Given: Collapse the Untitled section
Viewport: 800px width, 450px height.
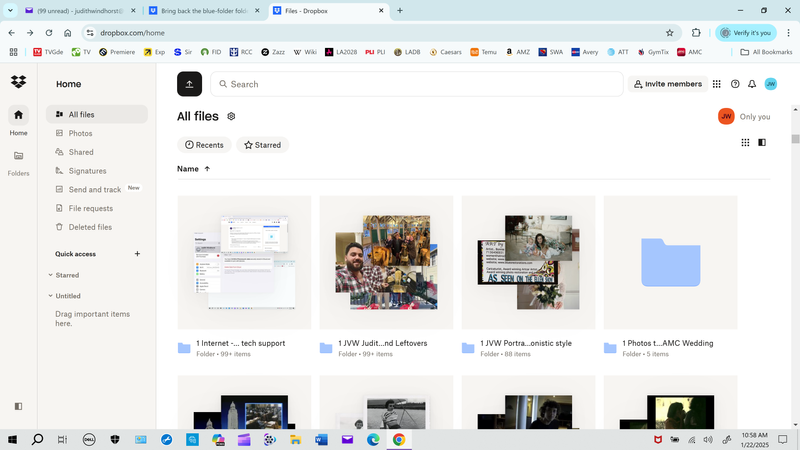Looking at the screenshot, I should tap(51, 296).
